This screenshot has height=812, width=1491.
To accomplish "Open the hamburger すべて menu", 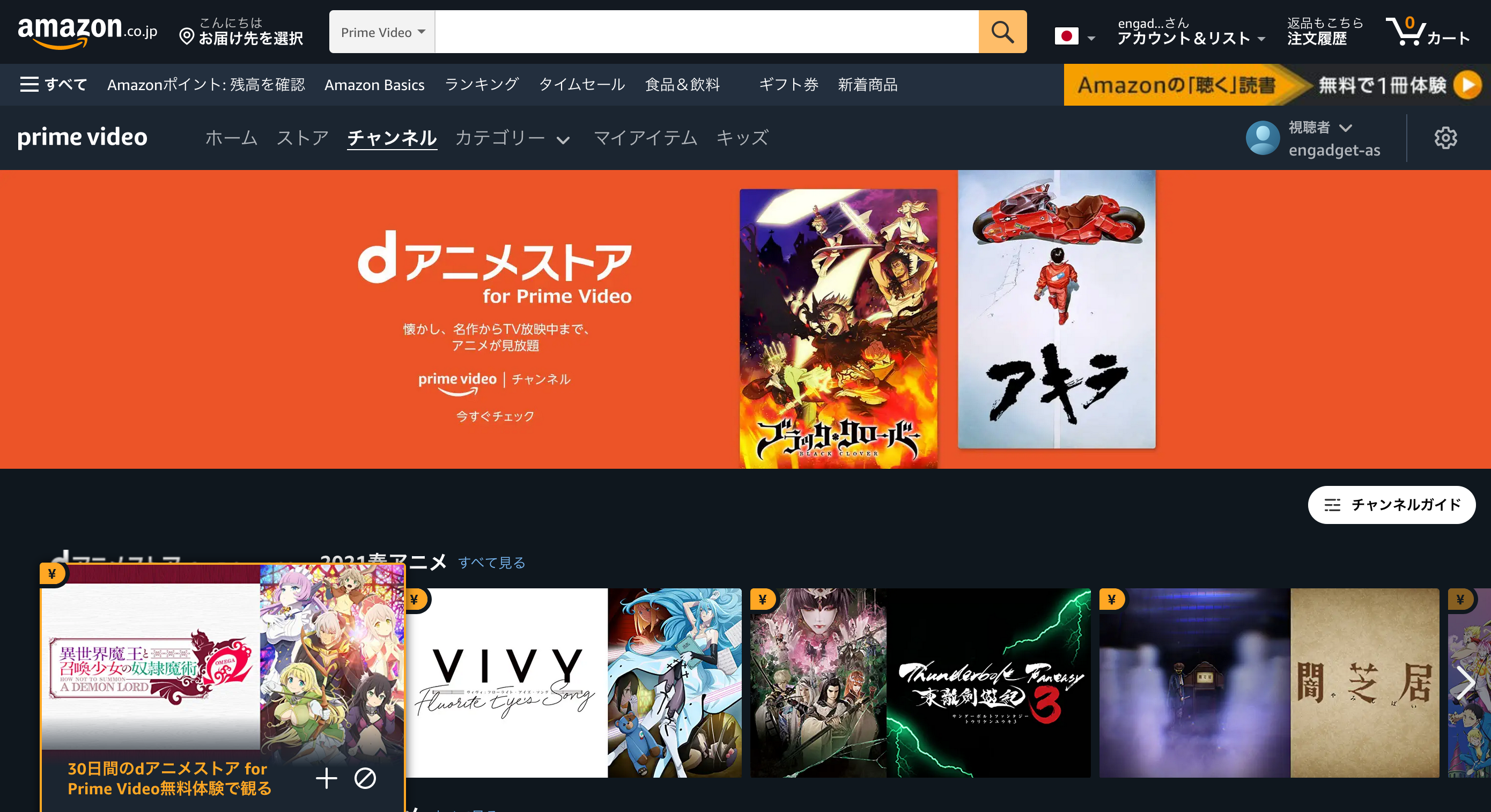I will (53, 85).
